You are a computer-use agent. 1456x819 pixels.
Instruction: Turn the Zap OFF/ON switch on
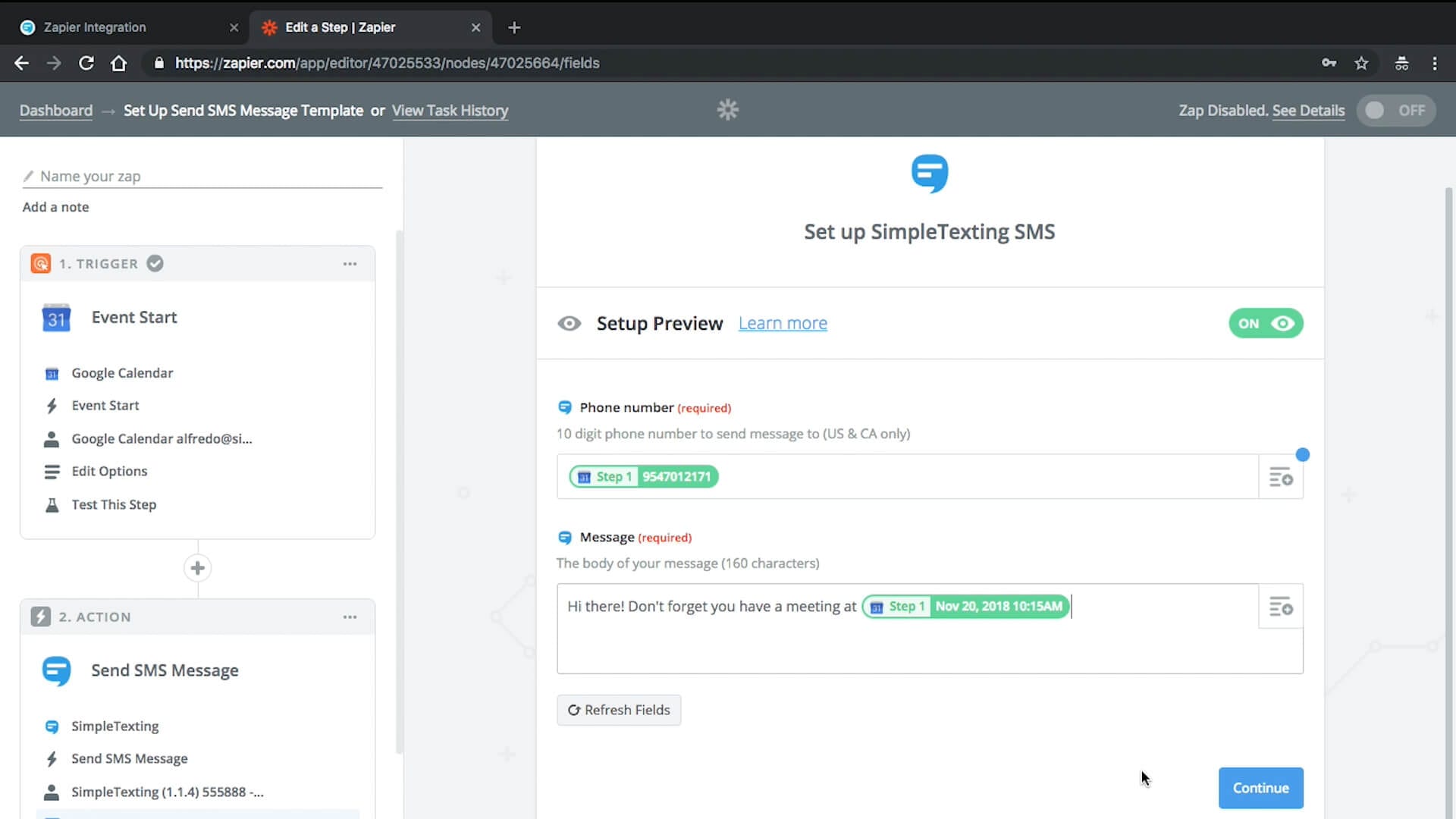[1395, 110]
